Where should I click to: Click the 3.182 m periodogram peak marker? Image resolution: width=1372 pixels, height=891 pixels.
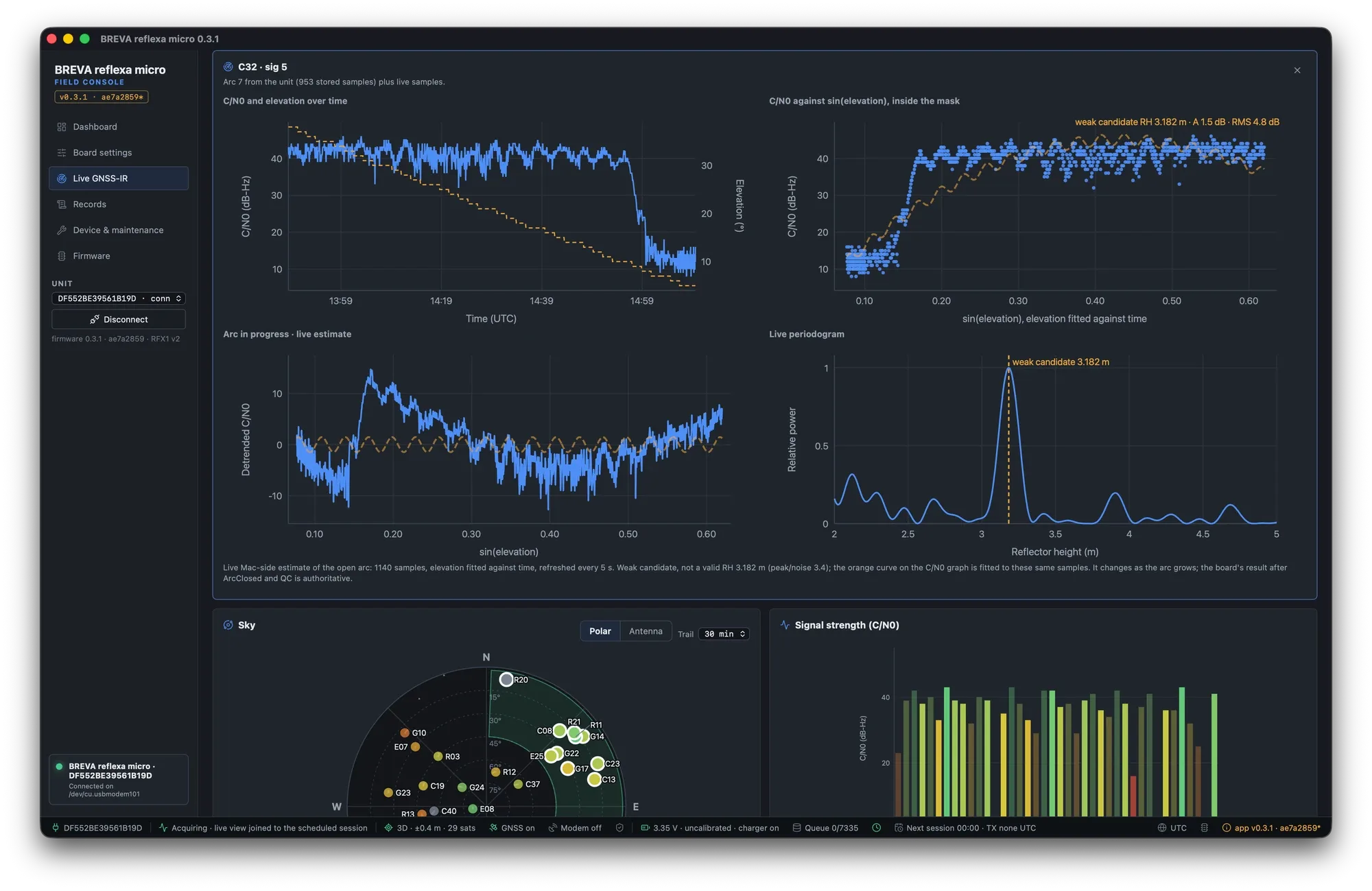pos(1008,439)
